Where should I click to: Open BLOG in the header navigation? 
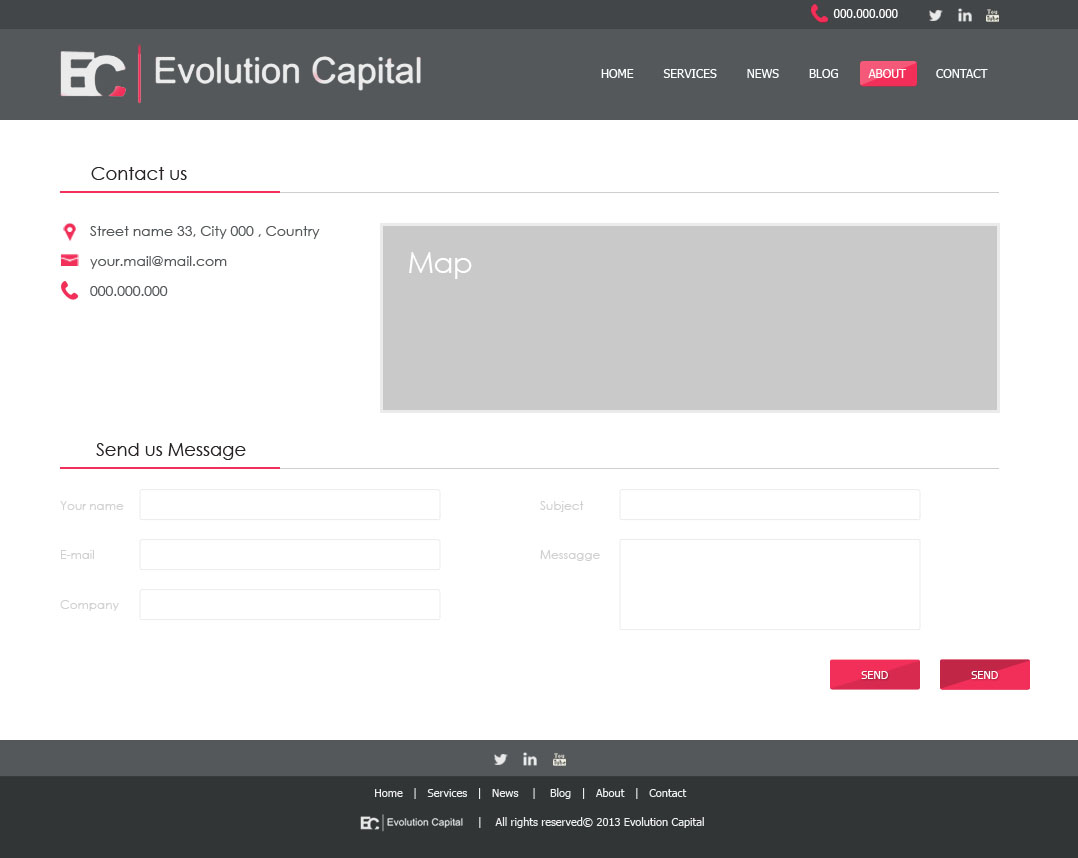pyautogui.click(x=823, y=74)
